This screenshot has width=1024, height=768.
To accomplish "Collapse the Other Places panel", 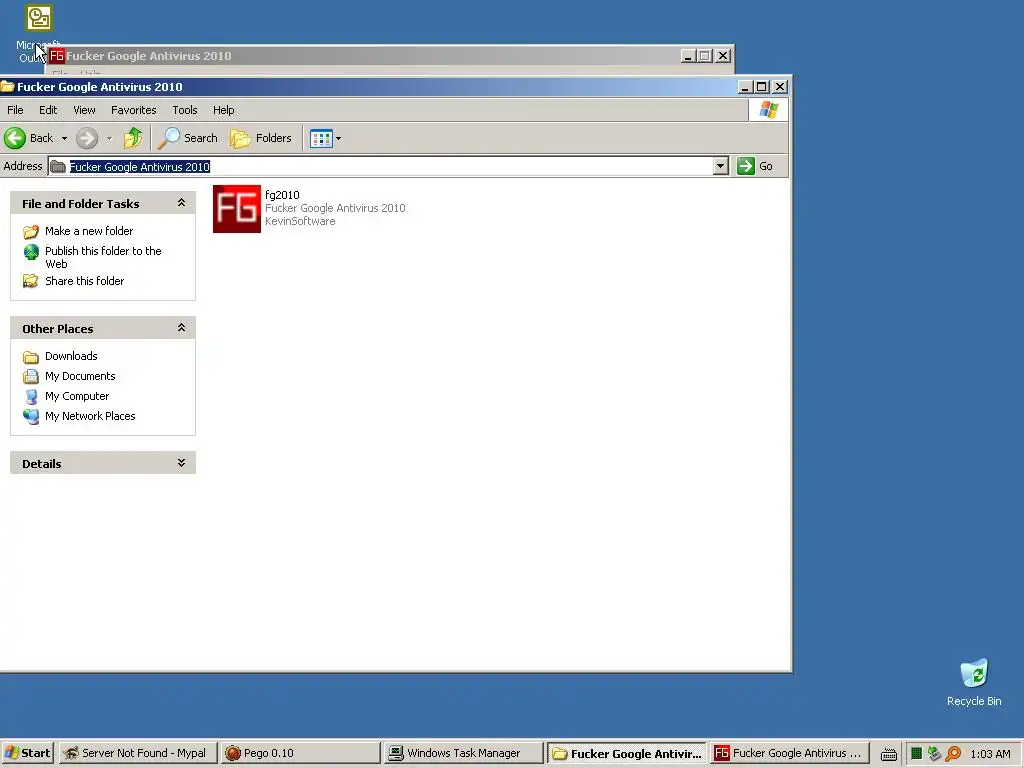I will point(182,328).
